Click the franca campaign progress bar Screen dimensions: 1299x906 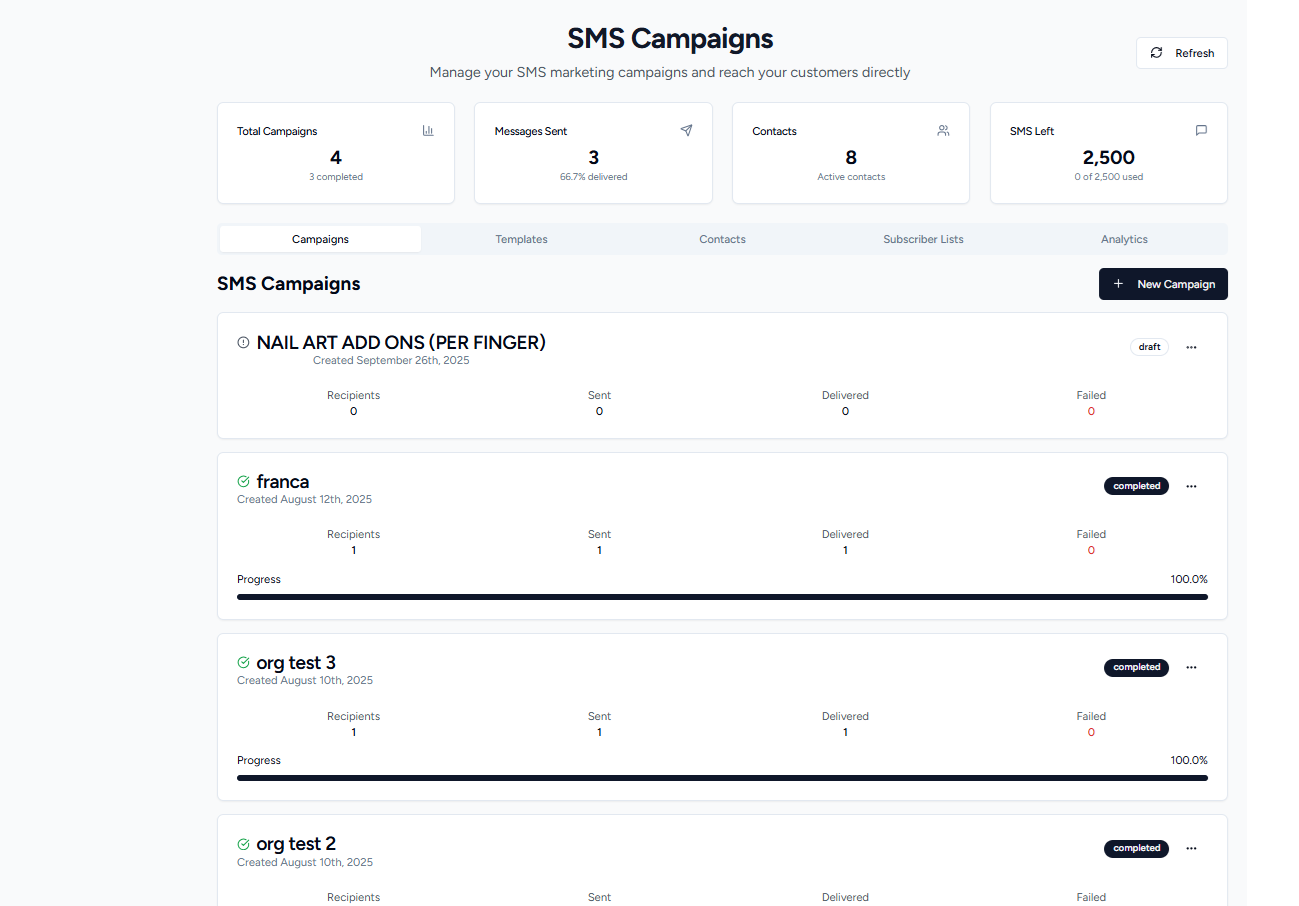click(x=722, y=597)
